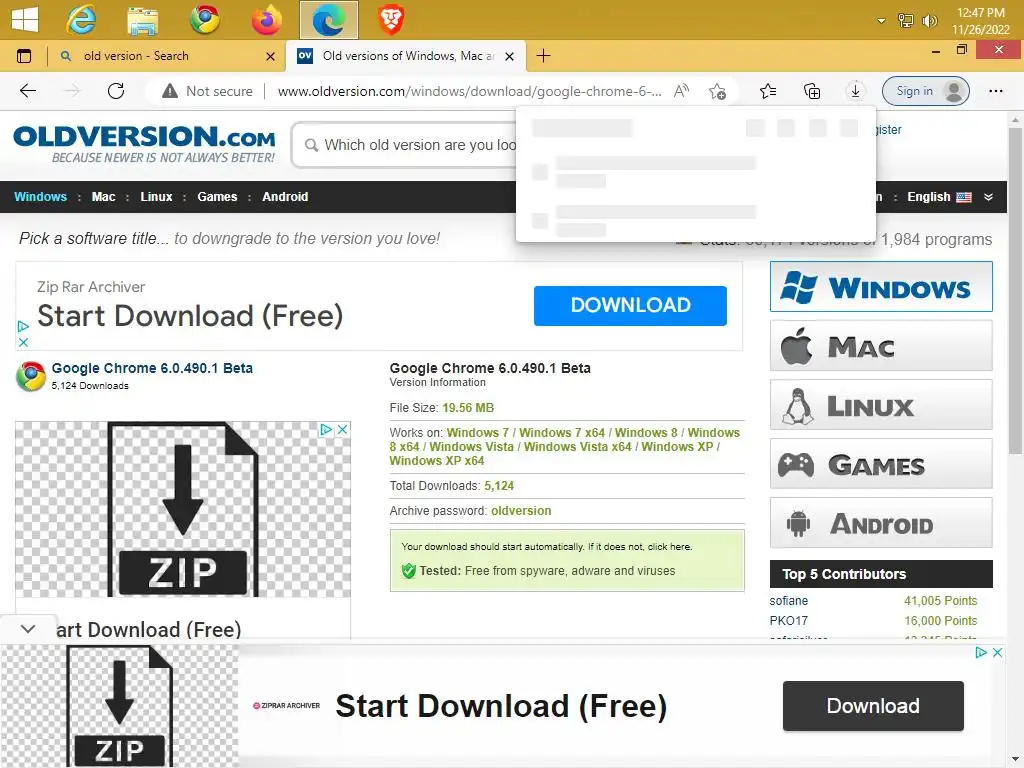Open the Android nav menu item
This screenshot has width=1024, height=768.
pos(285,197)
